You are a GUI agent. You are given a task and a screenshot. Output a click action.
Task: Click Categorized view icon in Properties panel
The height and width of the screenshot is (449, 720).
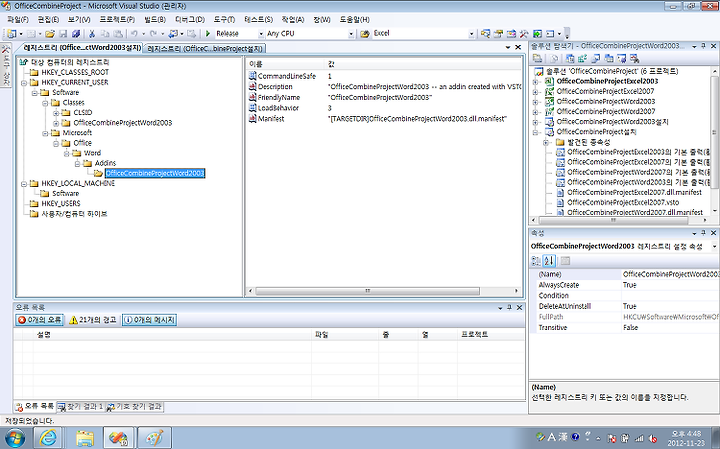(536, 261)
